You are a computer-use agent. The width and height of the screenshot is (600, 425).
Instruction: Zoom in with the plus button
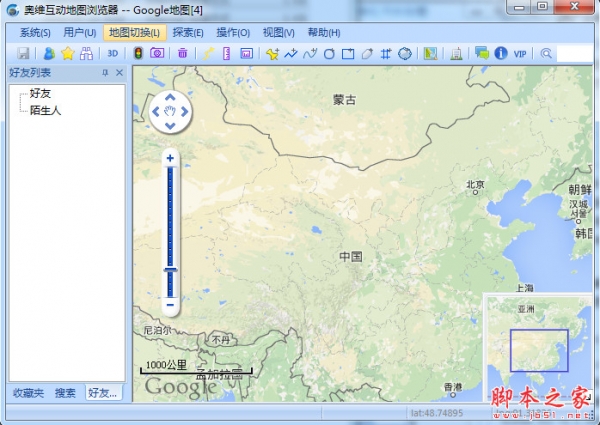pos(170,158)
